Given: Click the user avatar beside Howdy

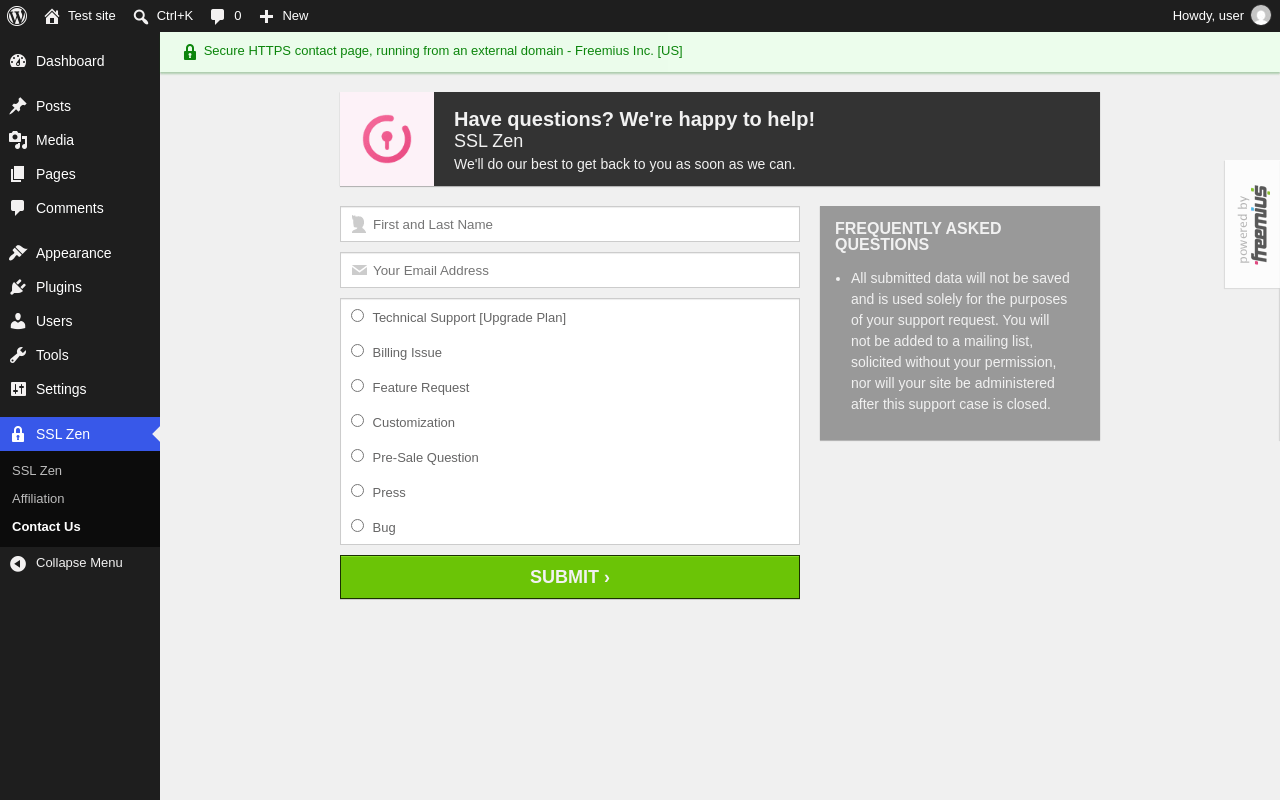Looking at the screenshot, I should 1261,15.
